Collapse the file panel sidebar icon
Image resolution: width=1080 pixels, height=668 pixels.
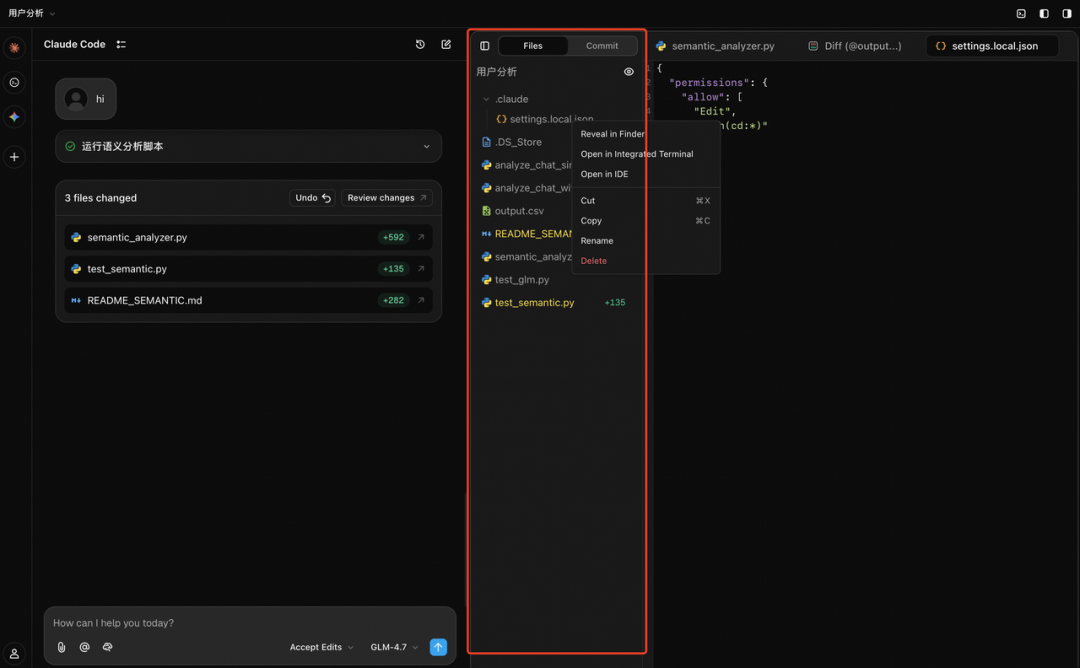tap(485, 46)
